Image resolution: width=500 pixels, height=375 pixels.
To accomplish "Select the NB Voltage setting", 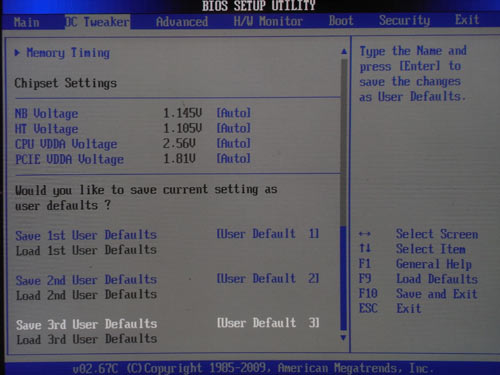I will click(x=46, y=113).
